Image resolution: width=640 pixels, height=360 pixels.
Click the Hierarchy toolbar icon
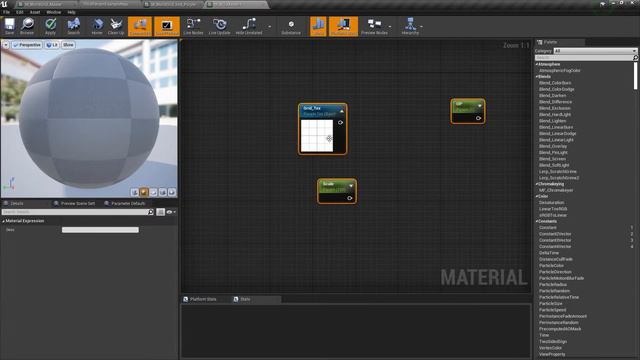coord(410,26)
